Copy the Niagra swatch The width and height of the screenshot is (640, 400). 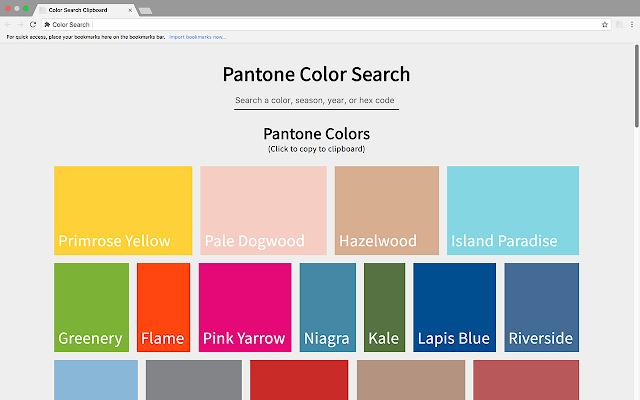point(328,307)
